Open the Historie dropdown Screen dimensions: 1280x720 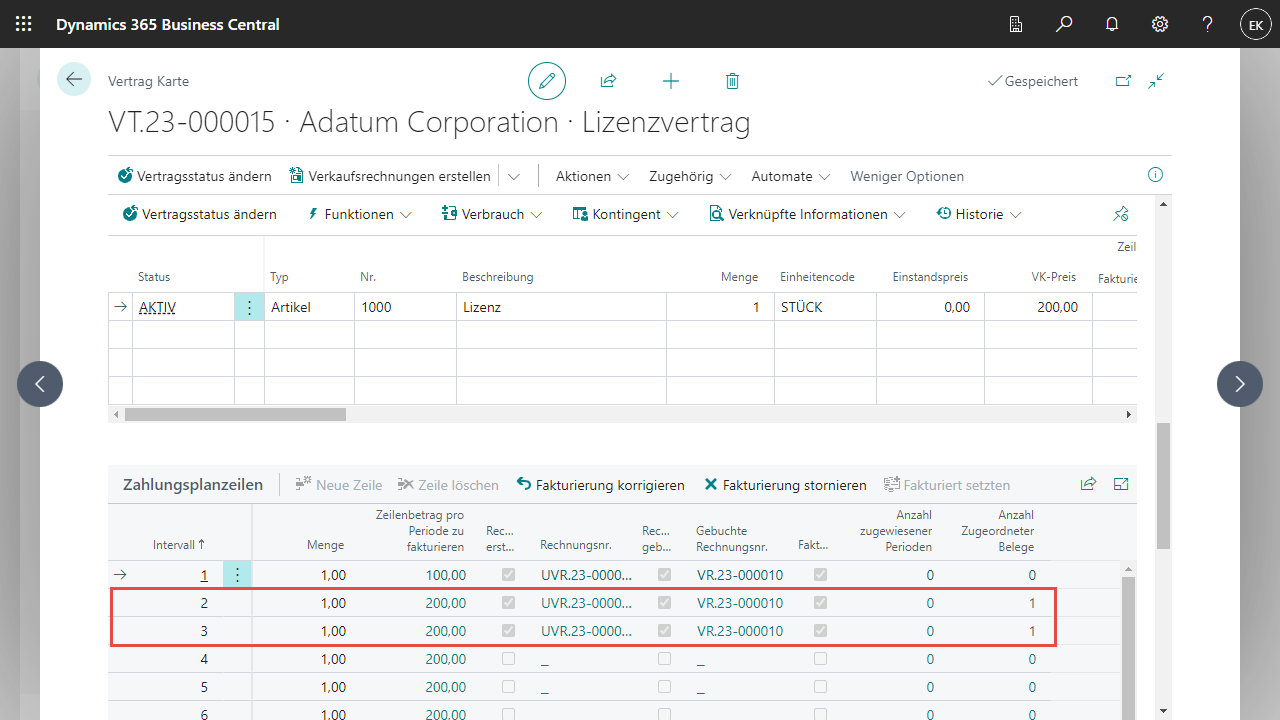click(979, 214)
